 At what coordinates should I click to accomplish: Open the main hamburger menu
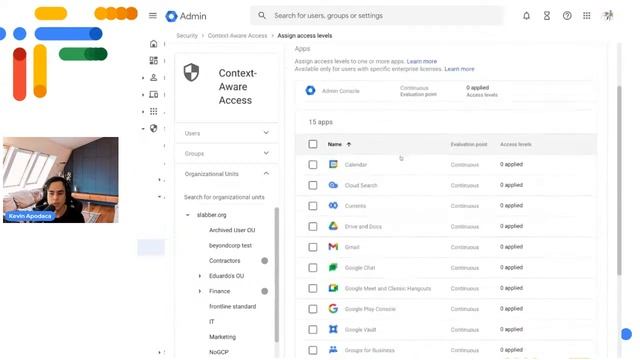(153, 16)
